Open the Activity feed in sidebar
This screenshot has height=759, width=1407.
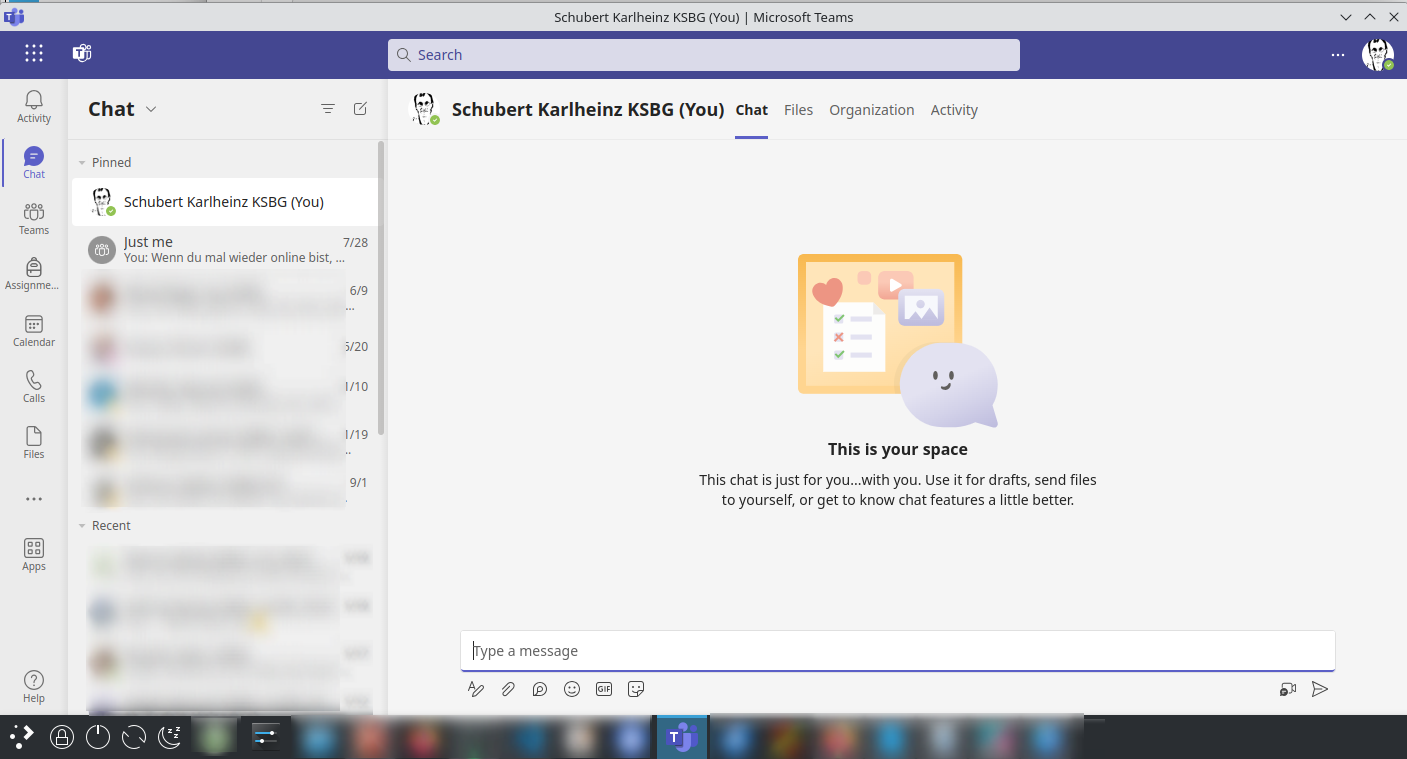click(34, 106)
